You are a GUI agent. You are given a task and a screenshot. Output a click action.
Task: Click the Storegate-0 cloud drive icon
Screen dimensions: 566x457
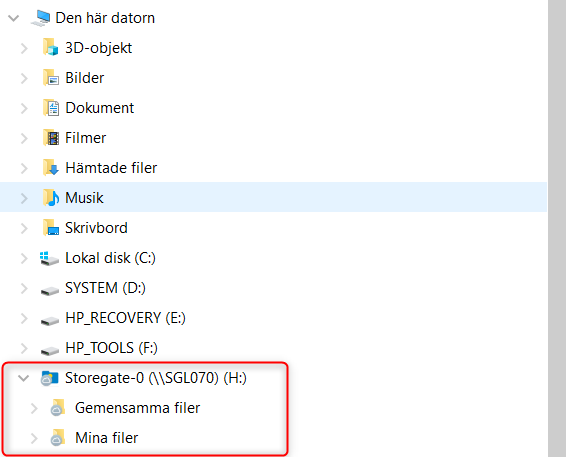click(49, 378)
